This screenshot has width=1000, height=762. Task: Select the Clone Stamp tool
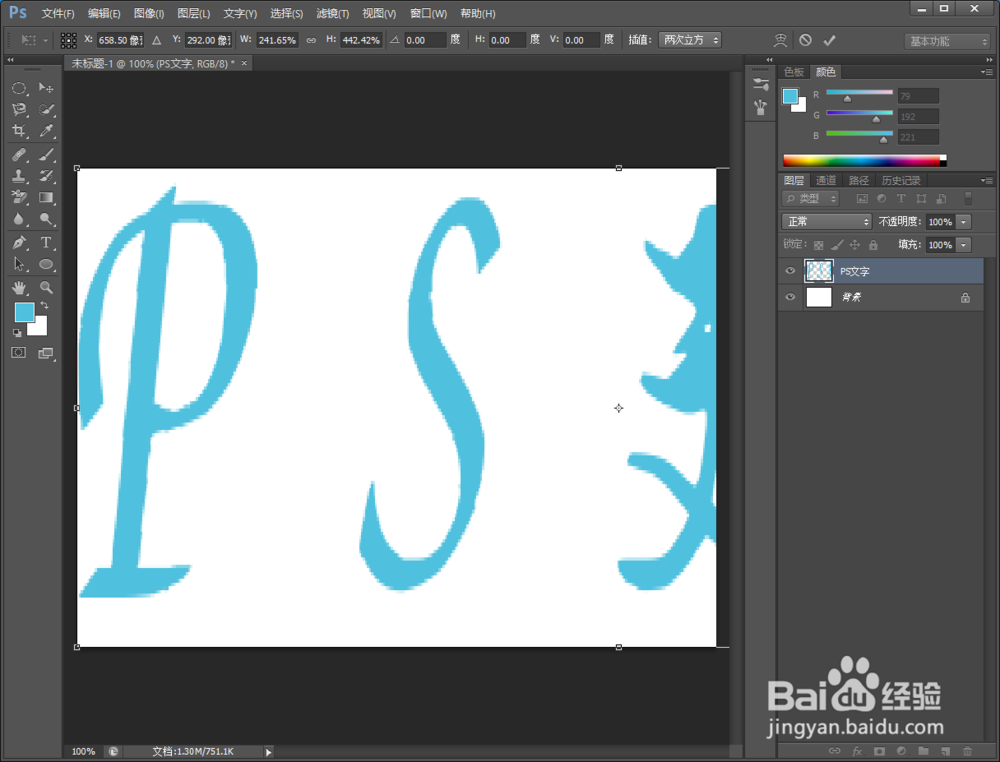[x=19, y=176]
